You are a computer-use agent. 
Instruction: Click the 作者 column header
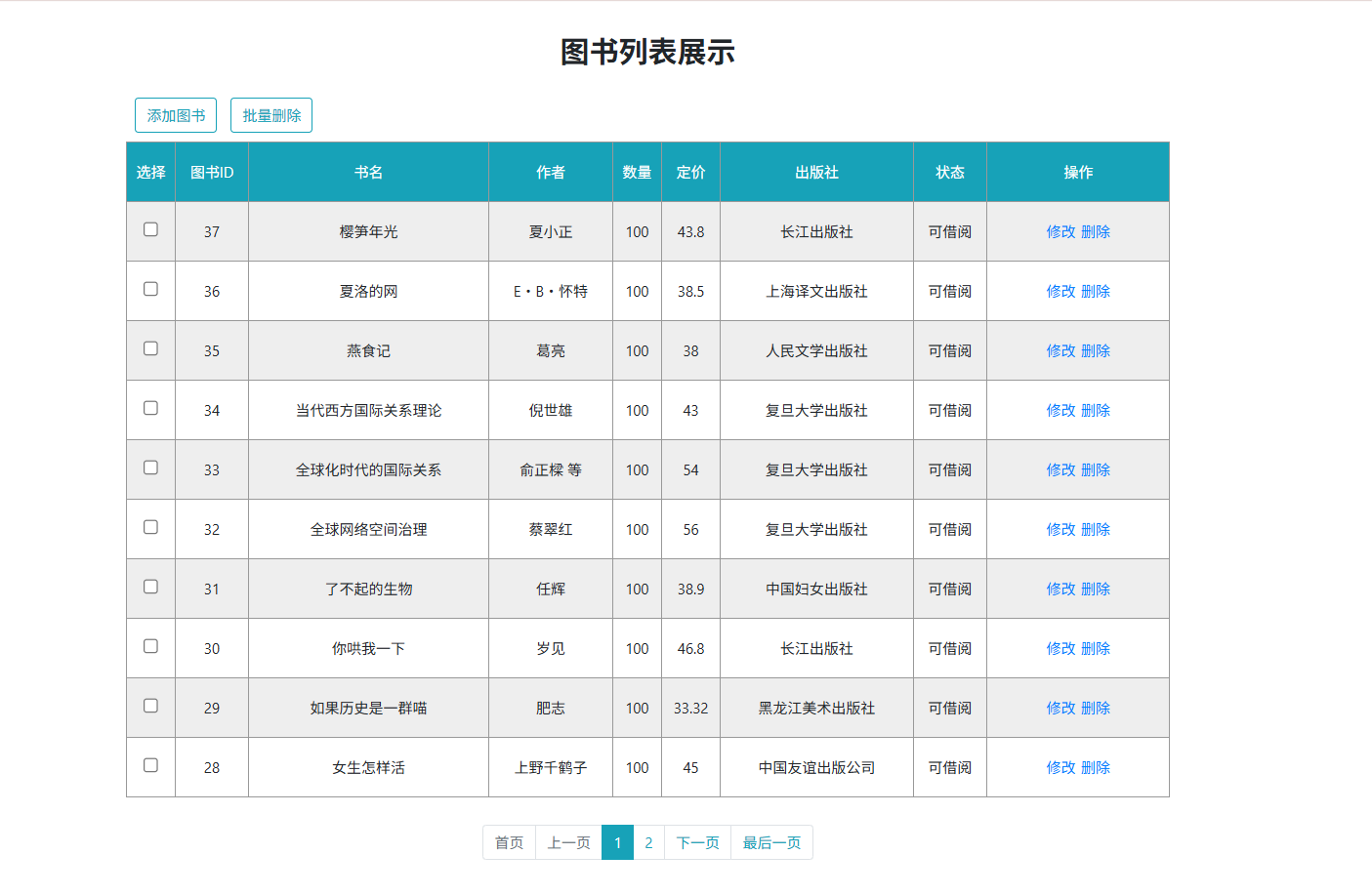tap(551, 172)
